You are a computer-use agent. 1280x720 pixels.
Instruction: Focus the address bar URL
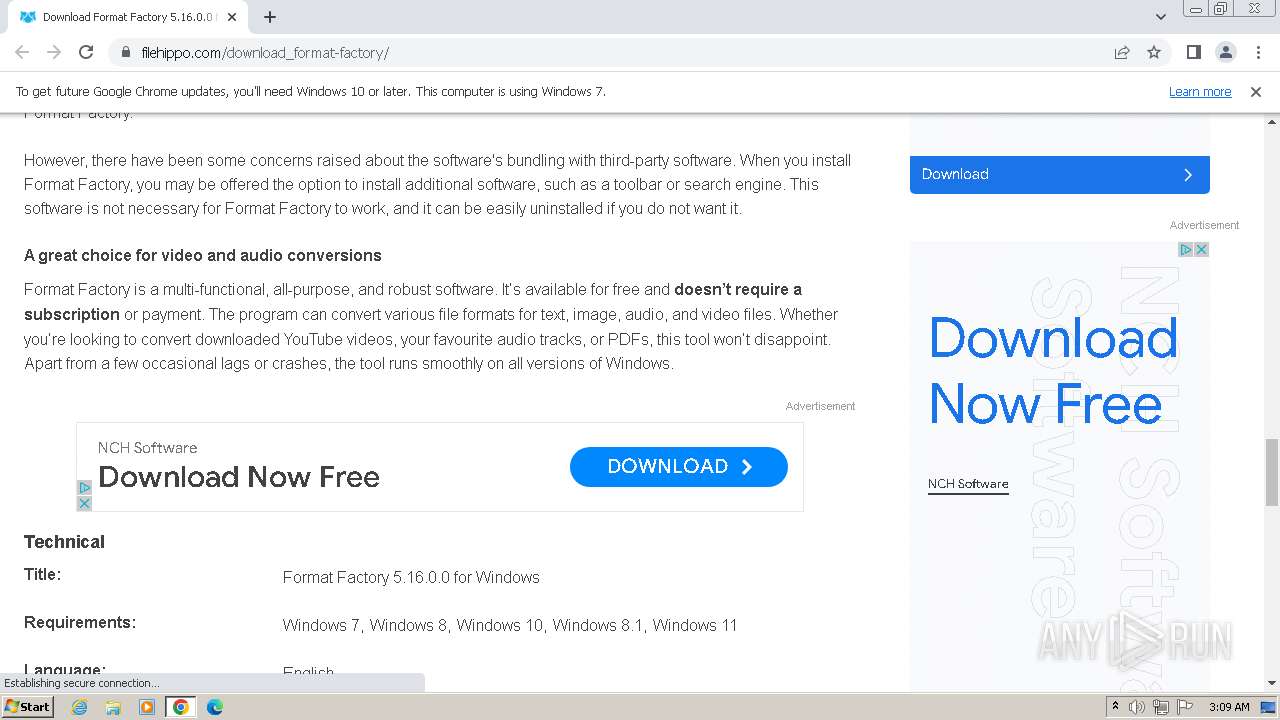265,53
